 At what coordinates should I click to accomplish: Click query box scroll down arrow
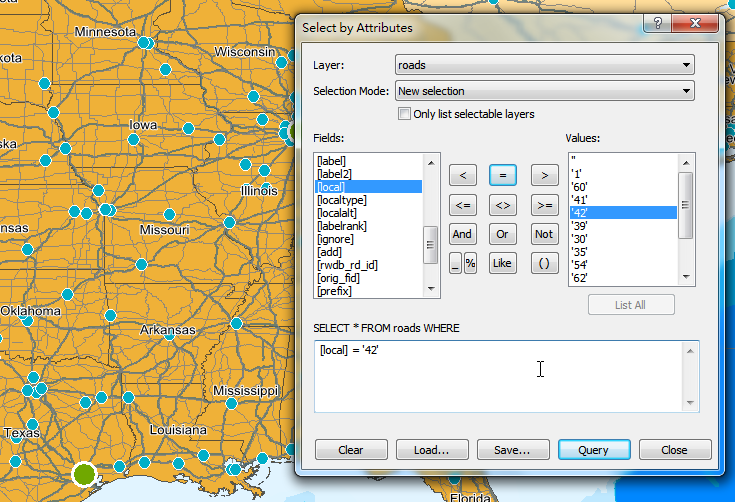point(690,403)
